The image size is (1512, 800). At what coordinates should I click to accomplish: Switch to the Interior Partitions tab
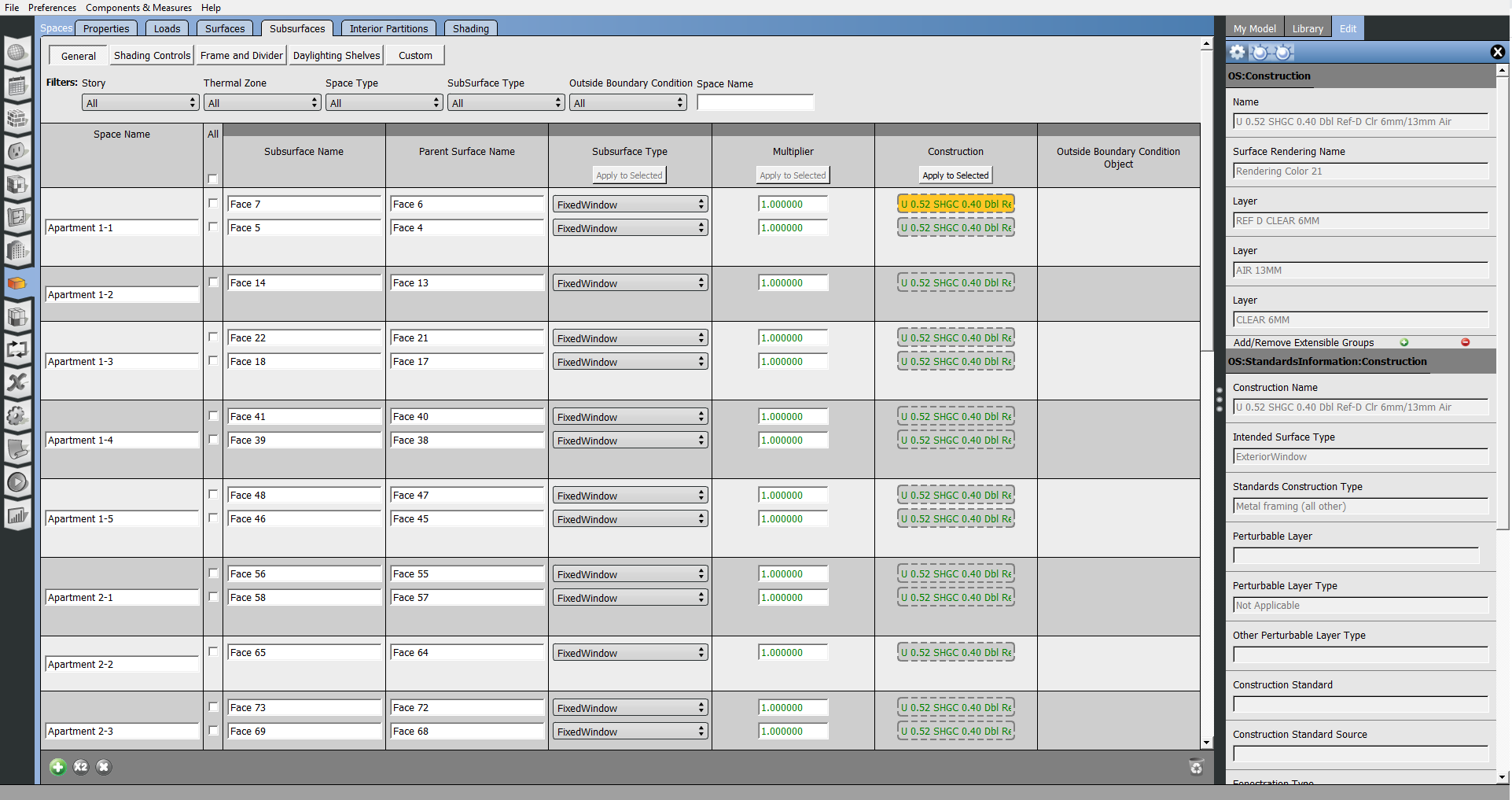(388, 28)
